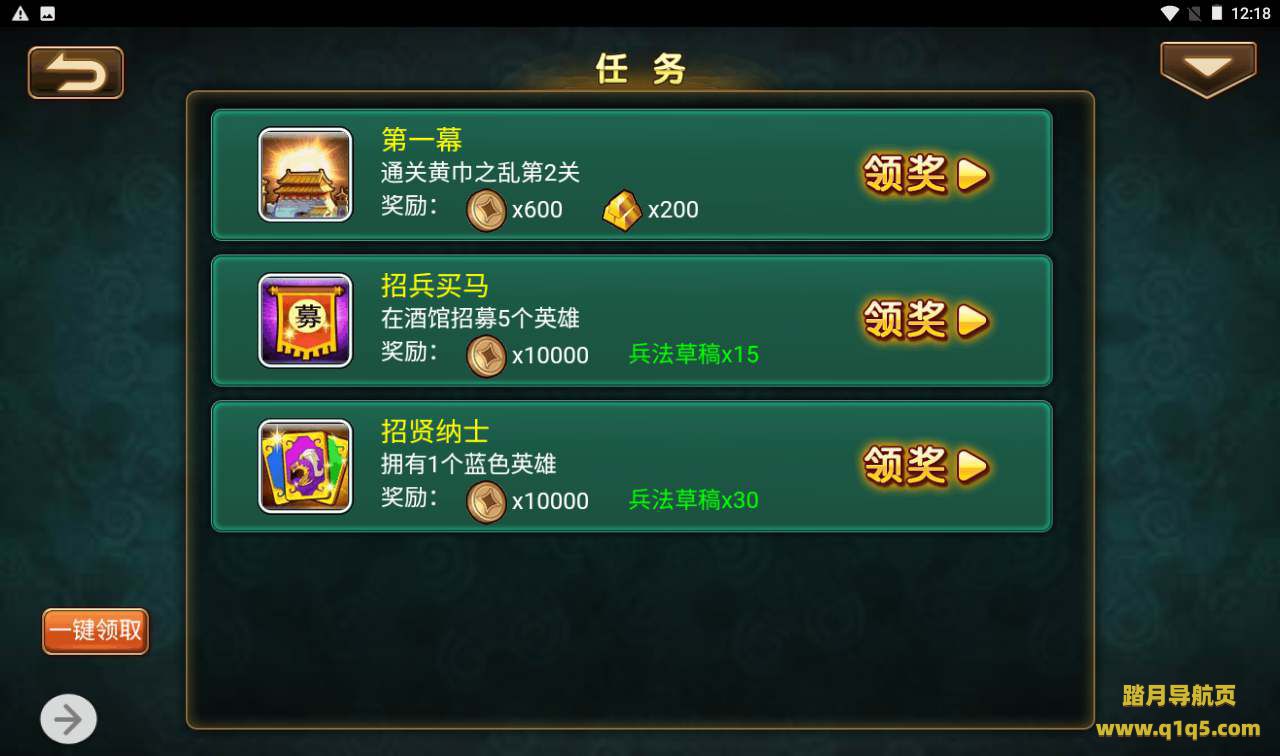This screenshot has width=1280, height=756.
Task: Click the 招兵买马 recruit banner icon
Action: click(x=305, y=320)
